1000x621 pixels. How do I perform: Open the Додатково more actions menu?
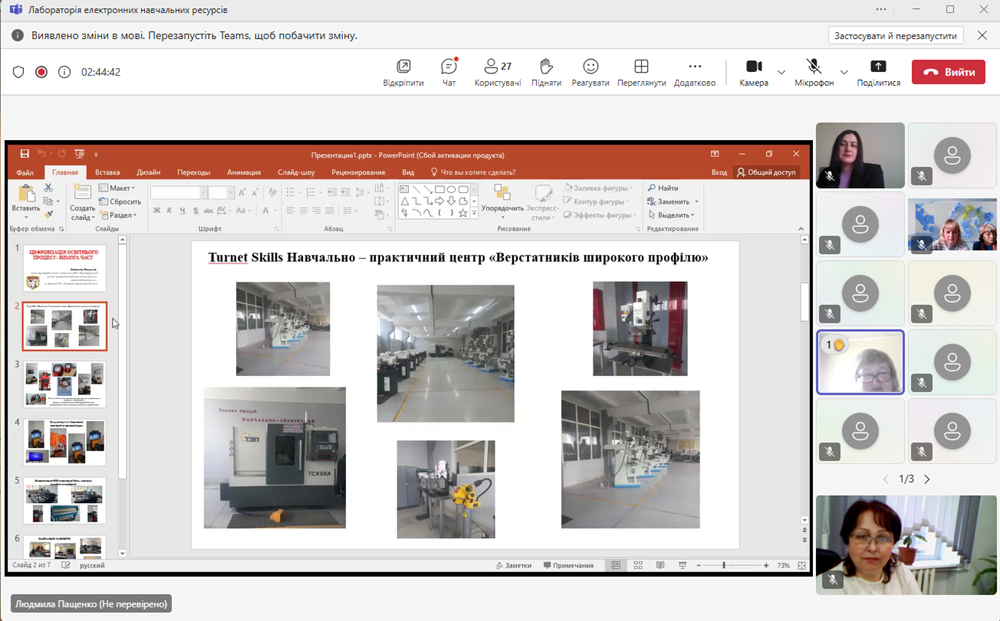(695, 67)
